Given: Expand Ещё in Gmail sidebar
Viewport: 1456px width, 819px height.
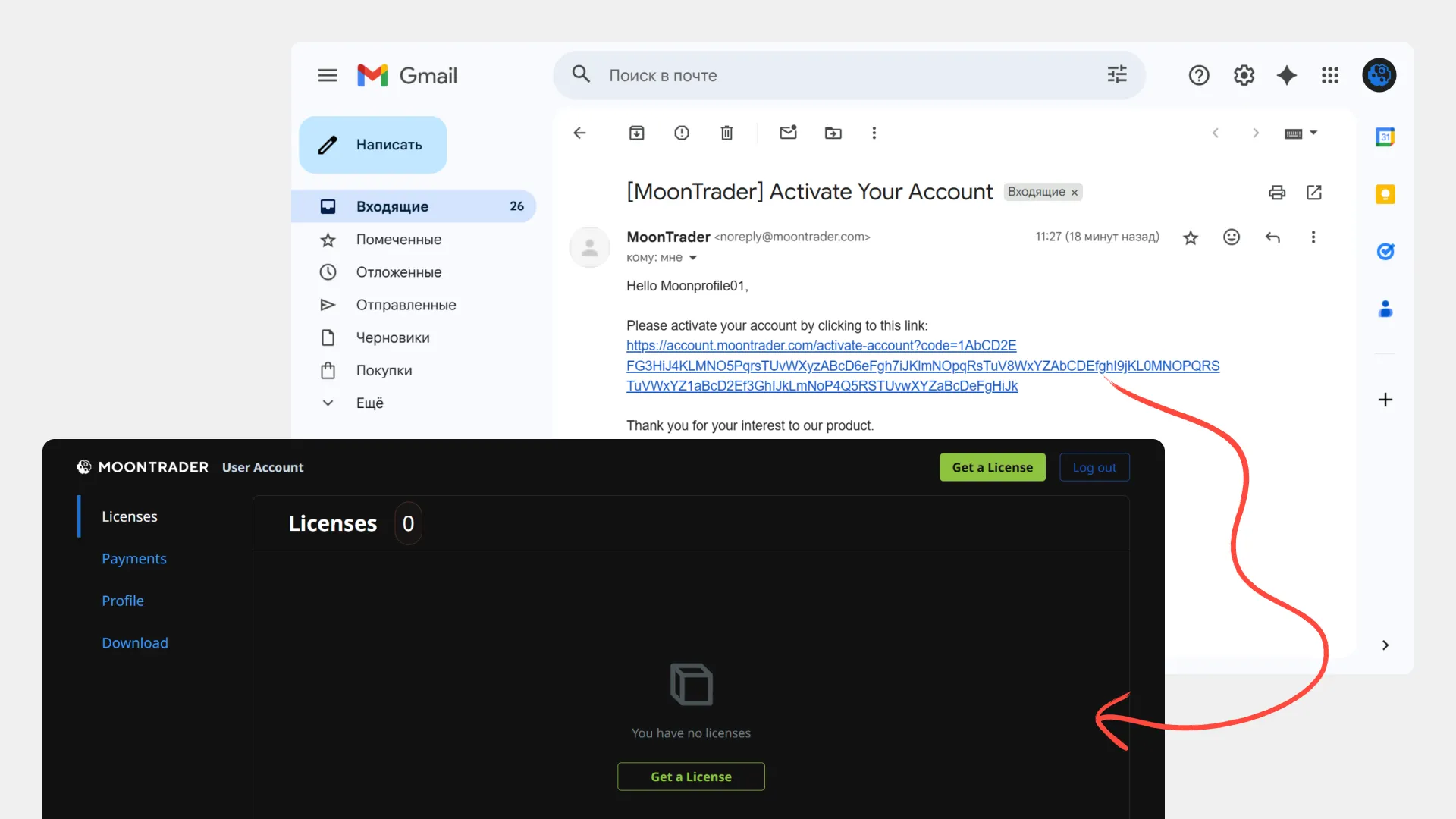Looking at the screenshot, I should coord(369,403).
